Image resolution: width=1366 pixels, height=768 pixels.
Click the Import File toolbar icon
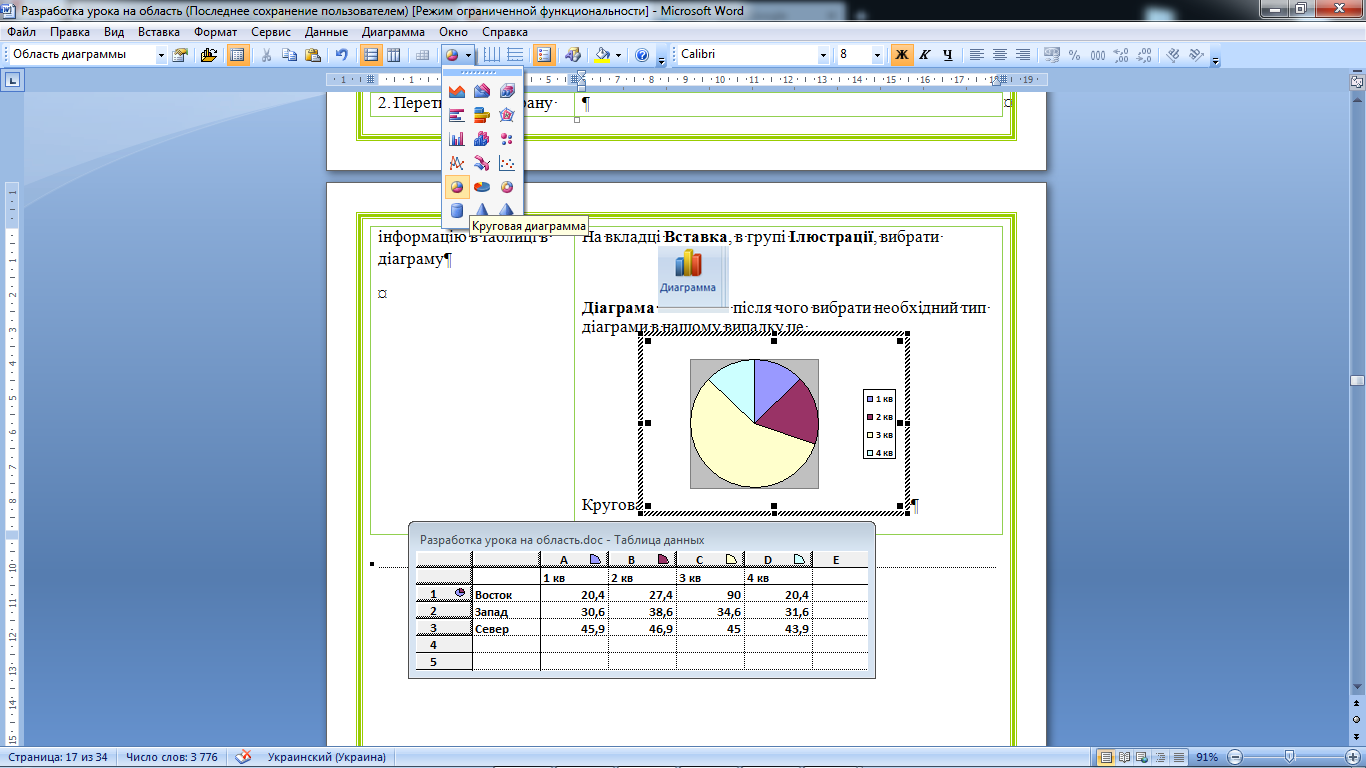coord(209,55)
